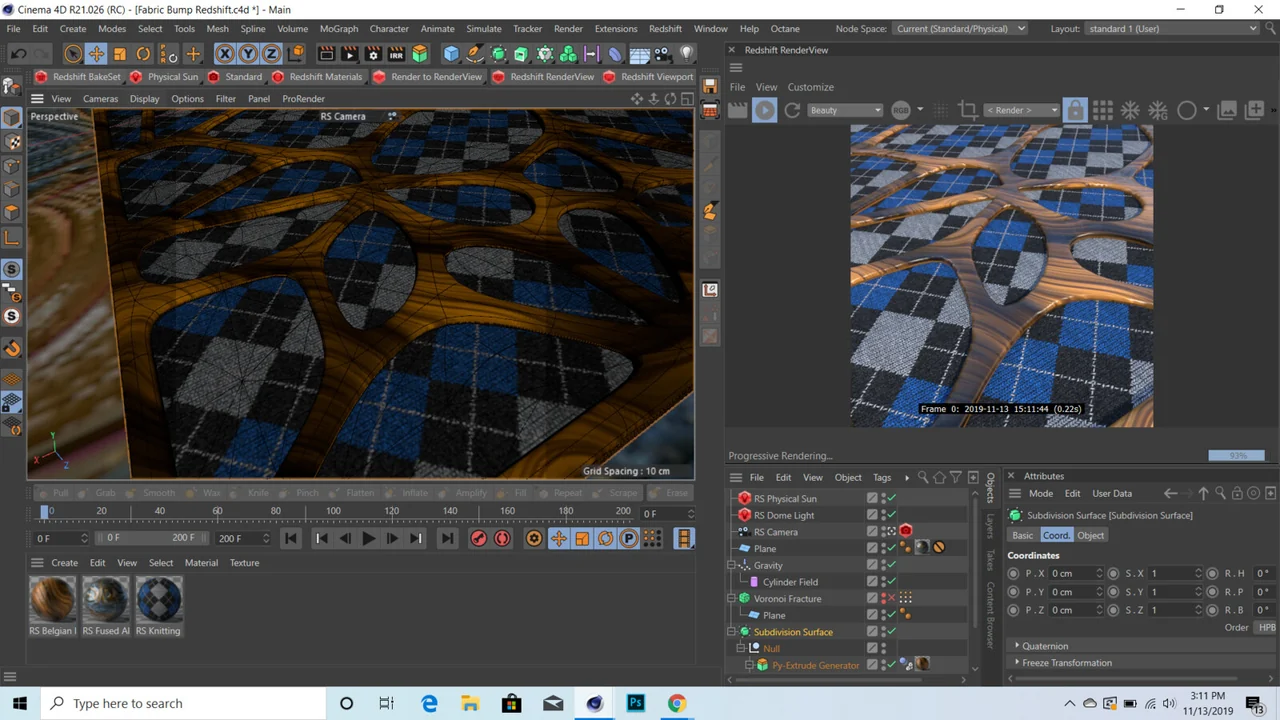Image resolution: width=1280 pixels, height=720 pixels.
Task: Open the RGB channel dropdown arrow
Action: coord(920,110)
